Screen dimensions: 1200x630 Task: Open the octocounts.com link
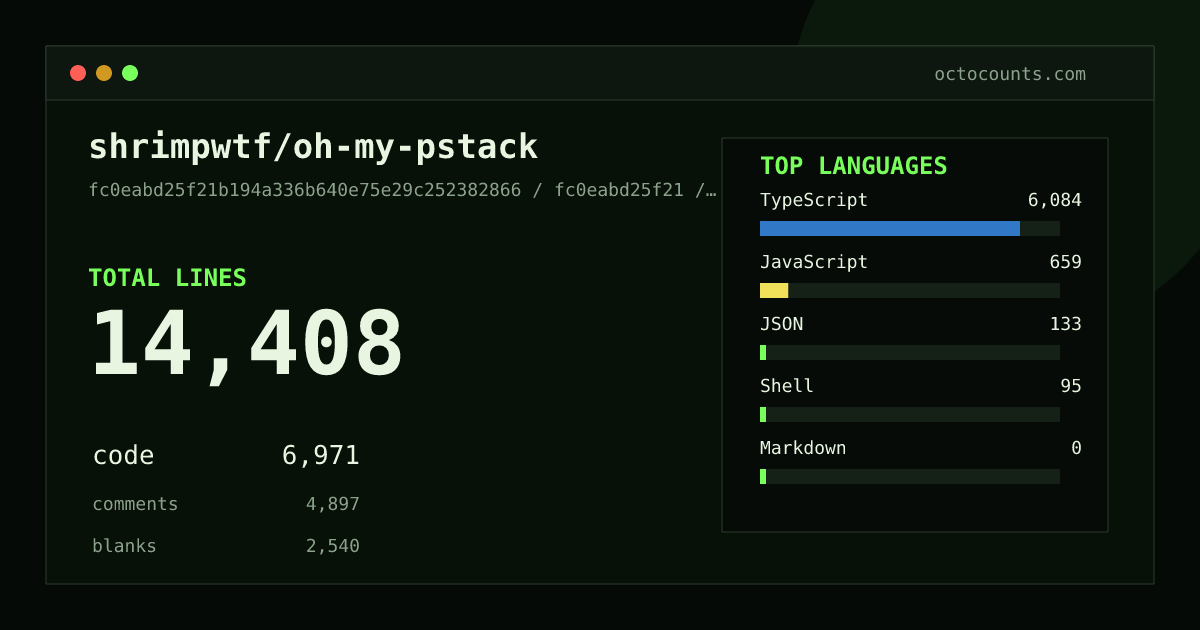pos(1010,74)
